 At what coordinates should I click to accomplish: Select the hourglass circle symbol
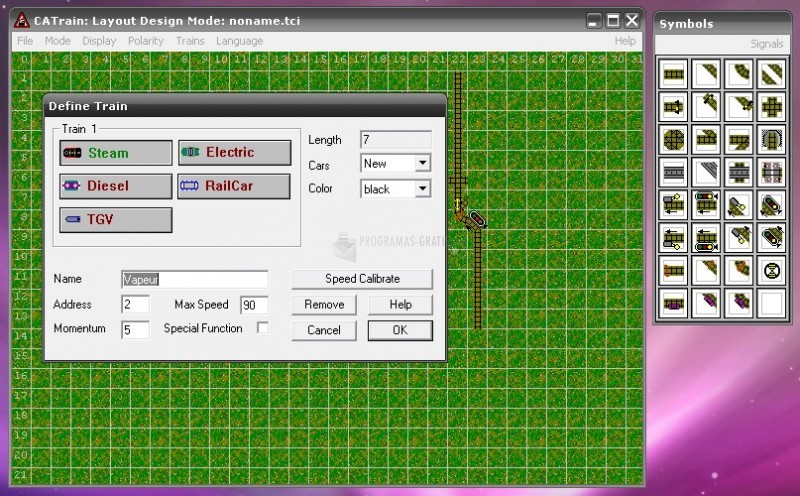[771, 270]
